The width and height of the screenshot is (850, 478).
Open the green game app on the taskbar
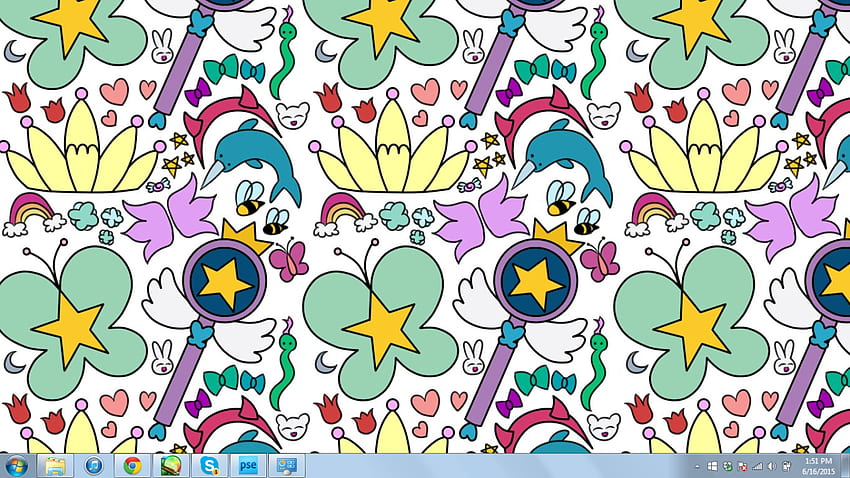tap(171, 466)
